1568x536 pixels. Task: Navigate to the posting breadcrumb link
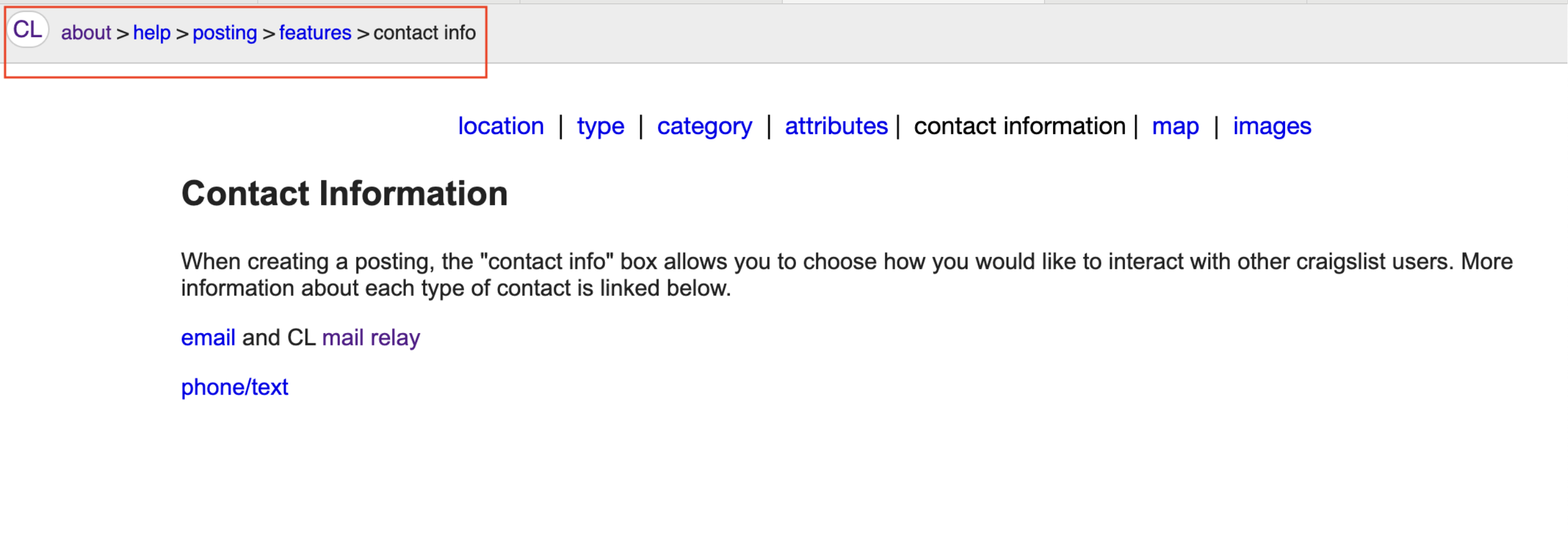click(225, 33)
